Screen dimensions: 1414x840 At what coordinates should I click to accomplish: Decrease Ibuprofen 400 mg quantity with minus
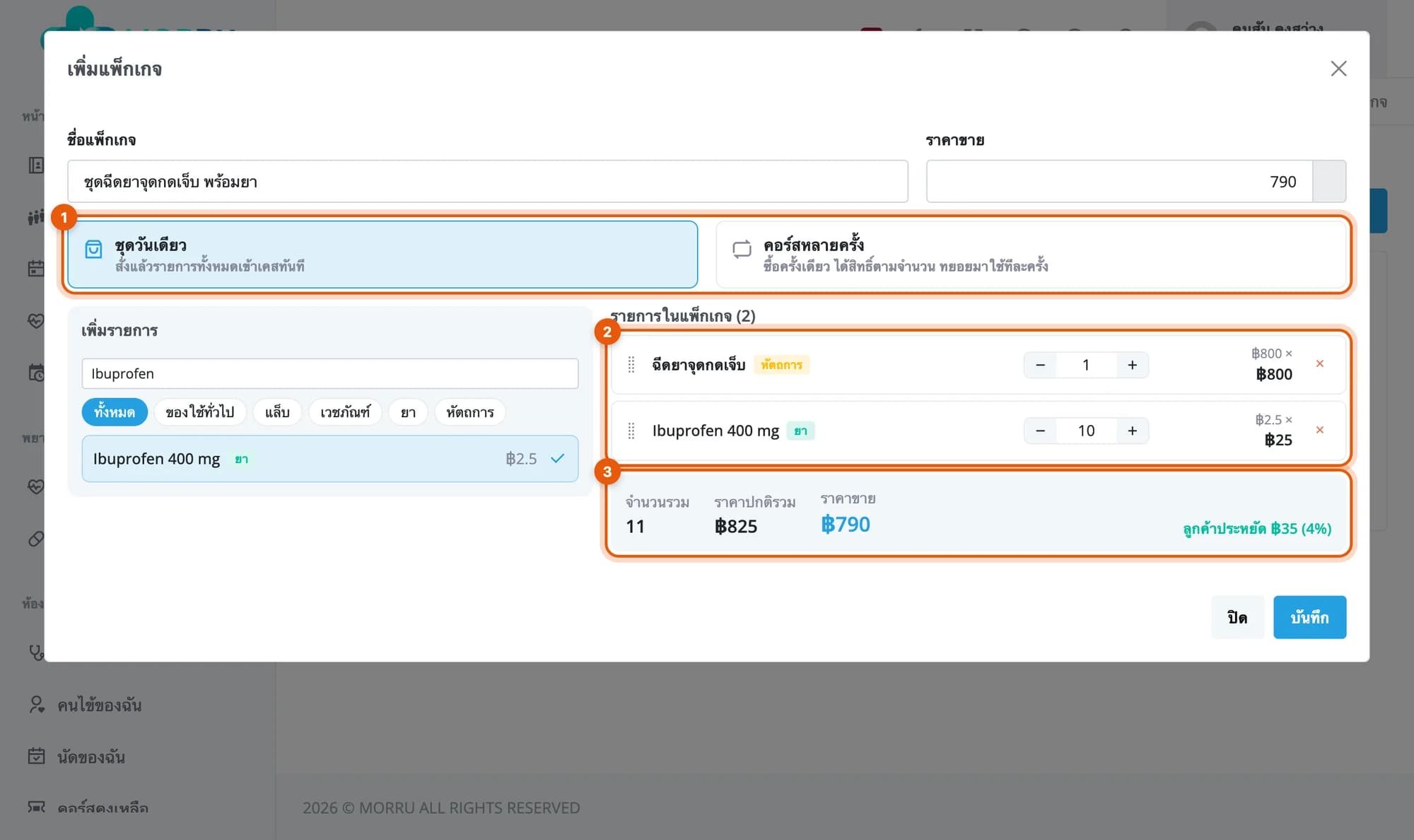point(1040,431)
